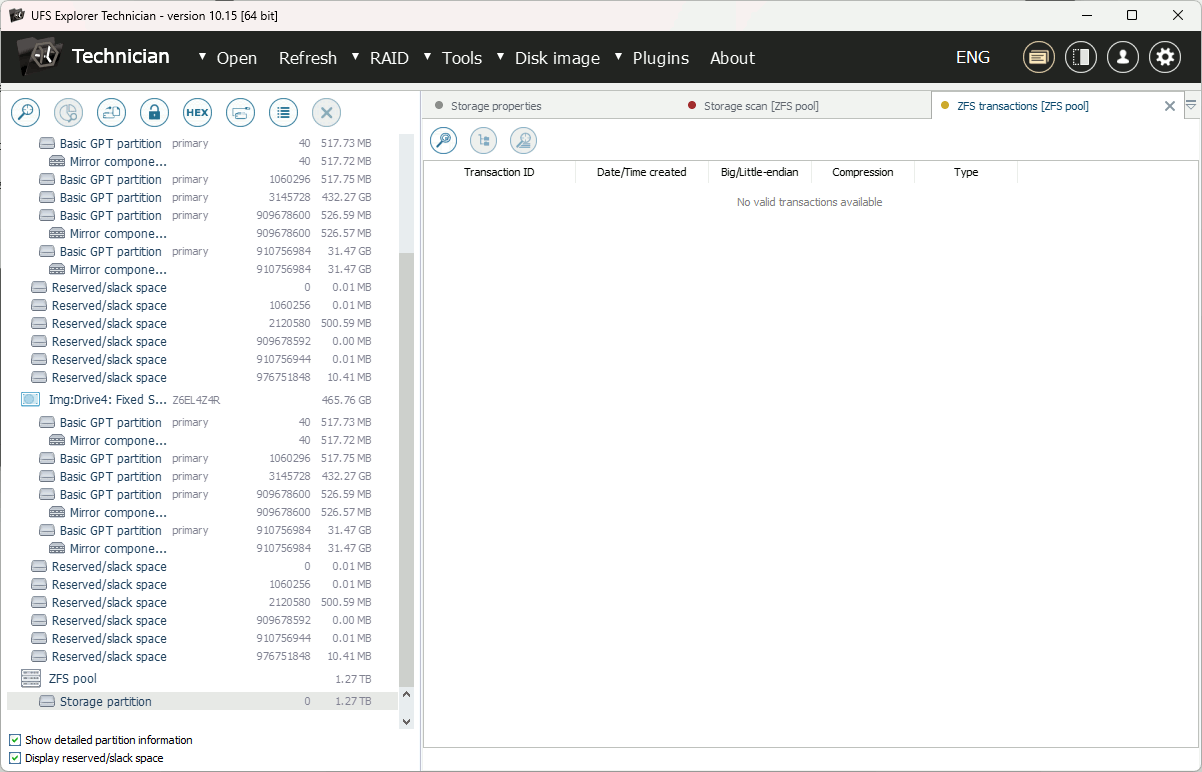Click the Refresh menu item
1202x772 pixels.
307,57
